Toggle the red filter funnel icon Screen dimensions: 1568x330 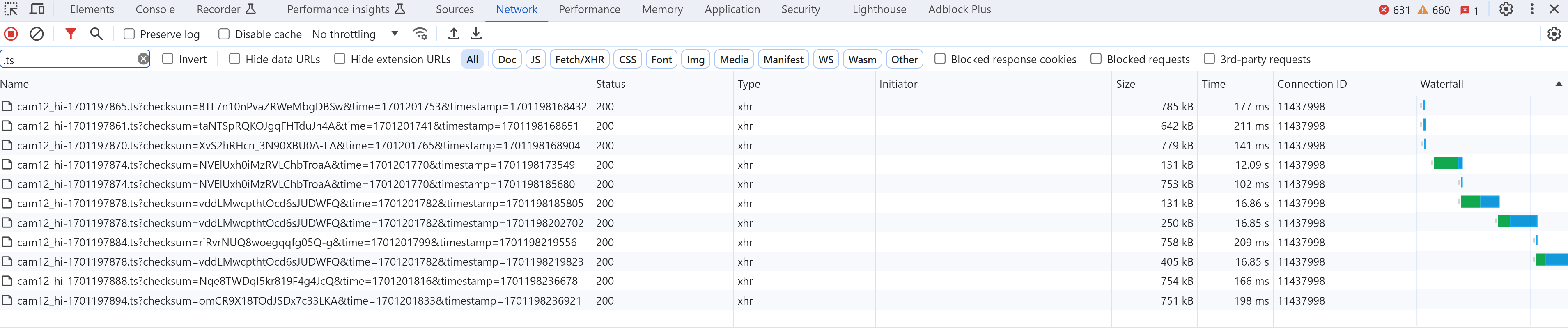point(71,34)
